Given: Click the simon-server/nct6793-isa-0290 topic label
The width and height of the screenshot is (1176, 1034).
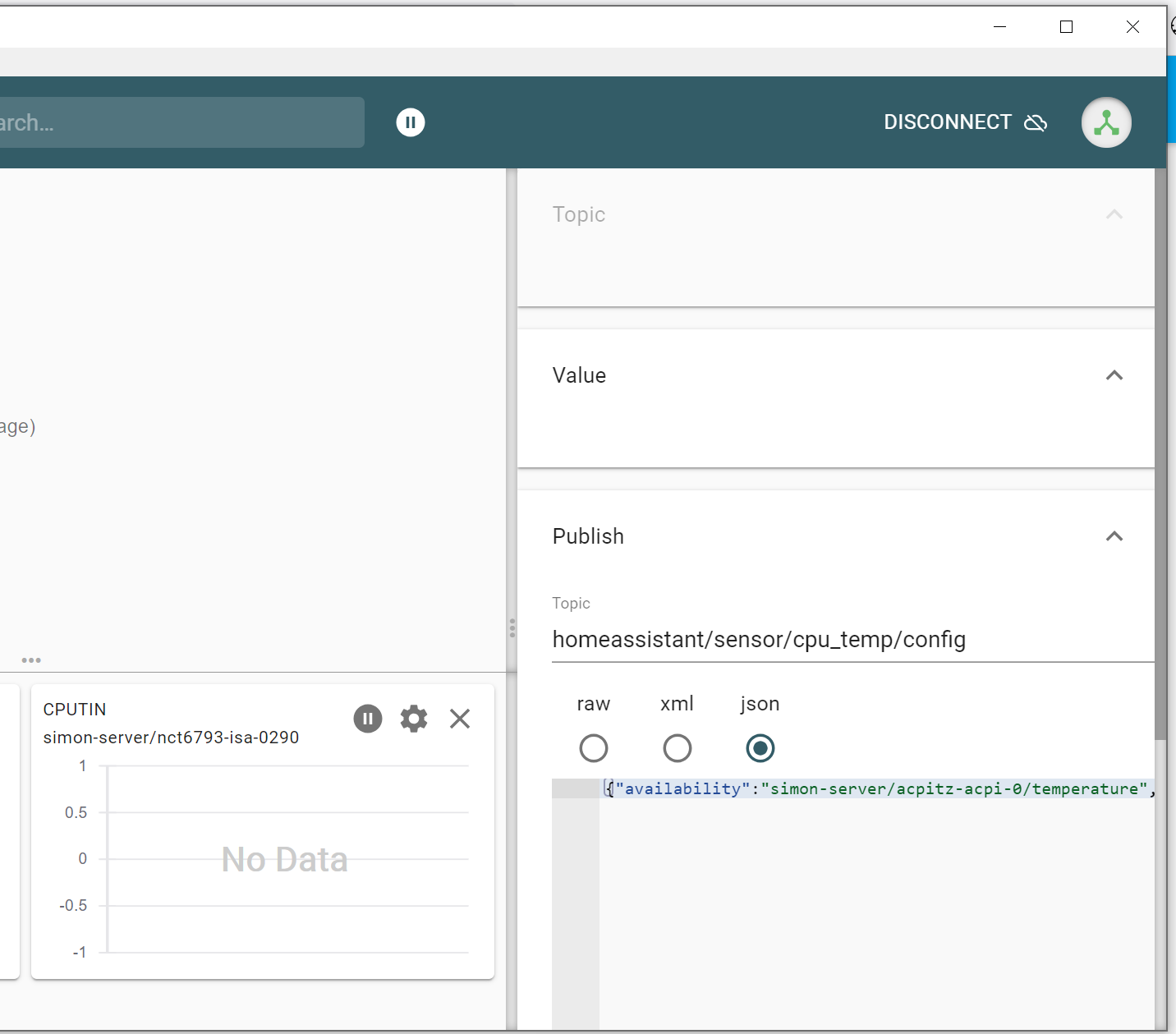Looking at the screenshot, I should (172, 737).
